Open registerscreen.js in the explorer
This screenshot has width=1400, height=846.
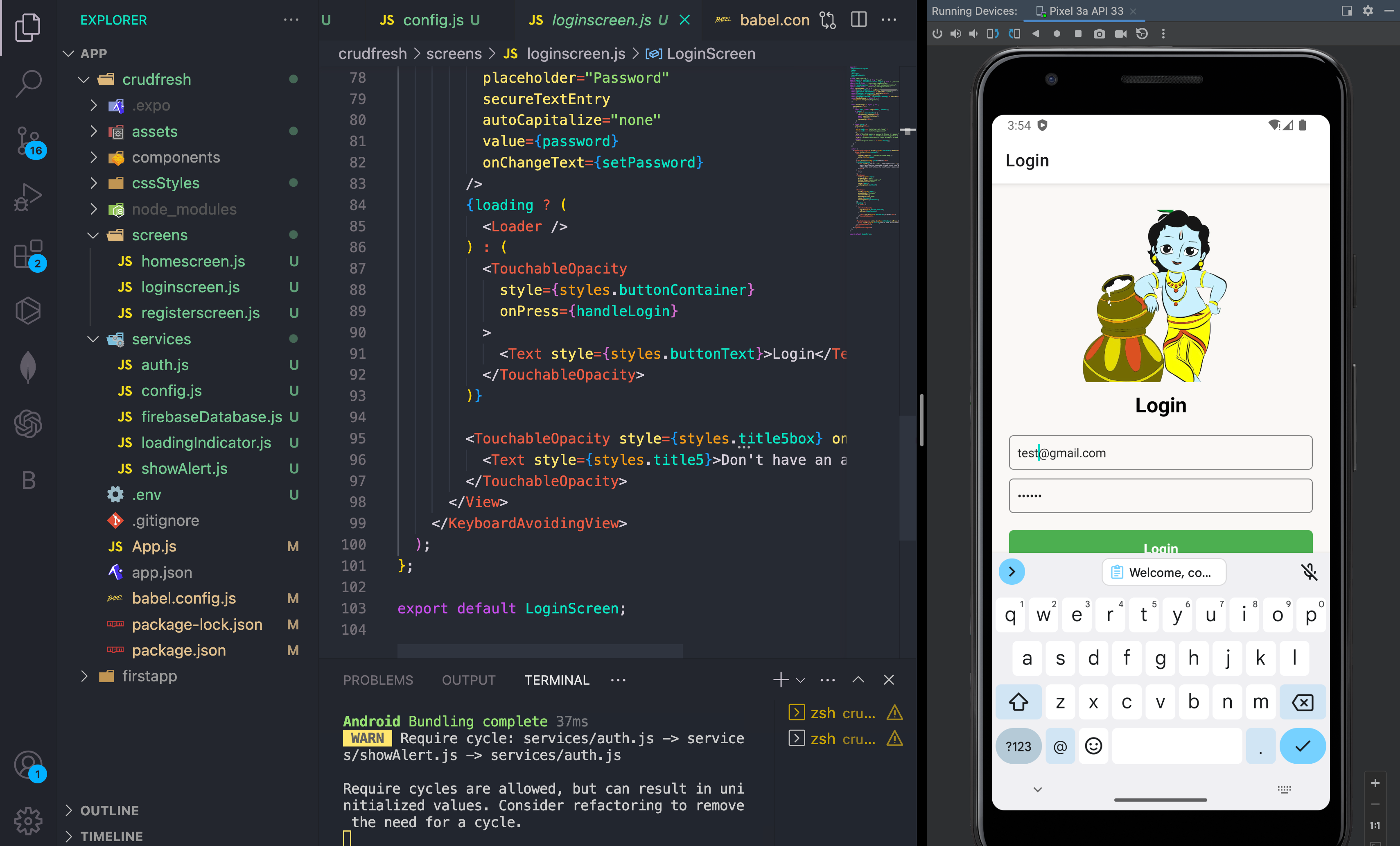tap(200, 313)
